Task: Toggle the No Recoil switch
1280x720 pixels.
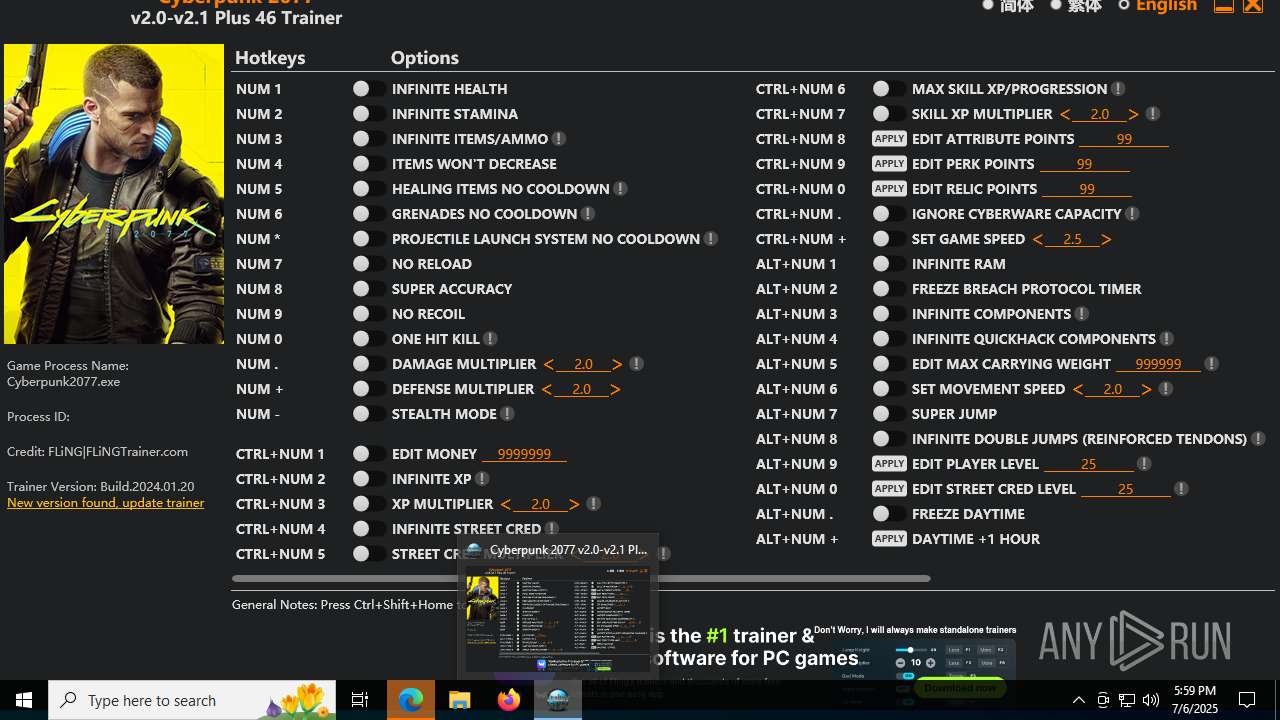Action: pyautogui.click(x=369, y=314)
